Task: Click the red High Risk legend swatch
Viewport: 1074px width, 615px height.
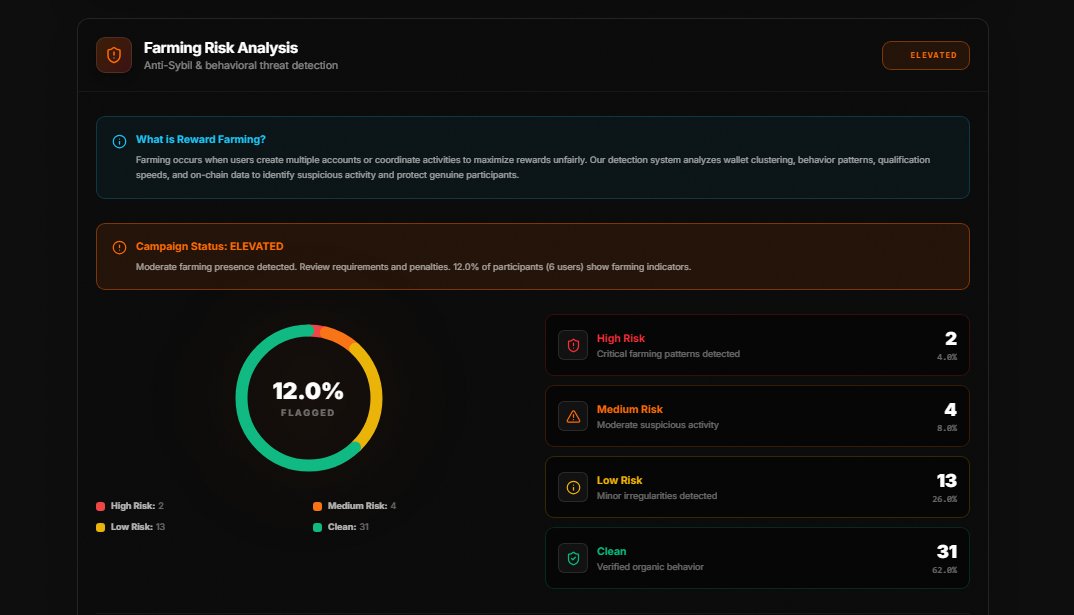Action: pyautogui.click(x=101, y=506)
